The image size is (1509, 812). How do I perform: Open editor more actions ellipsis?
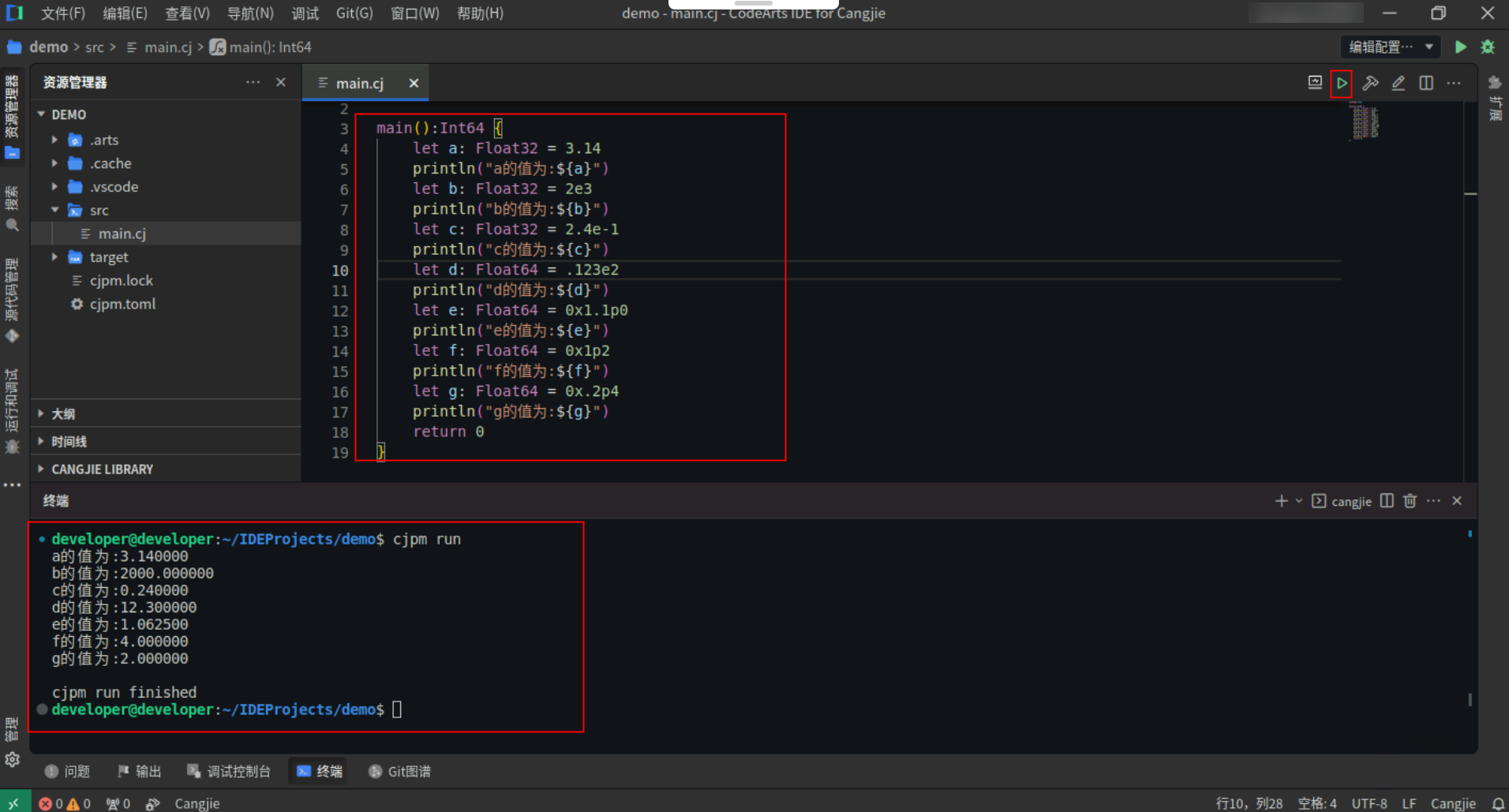pos(1454,83)
